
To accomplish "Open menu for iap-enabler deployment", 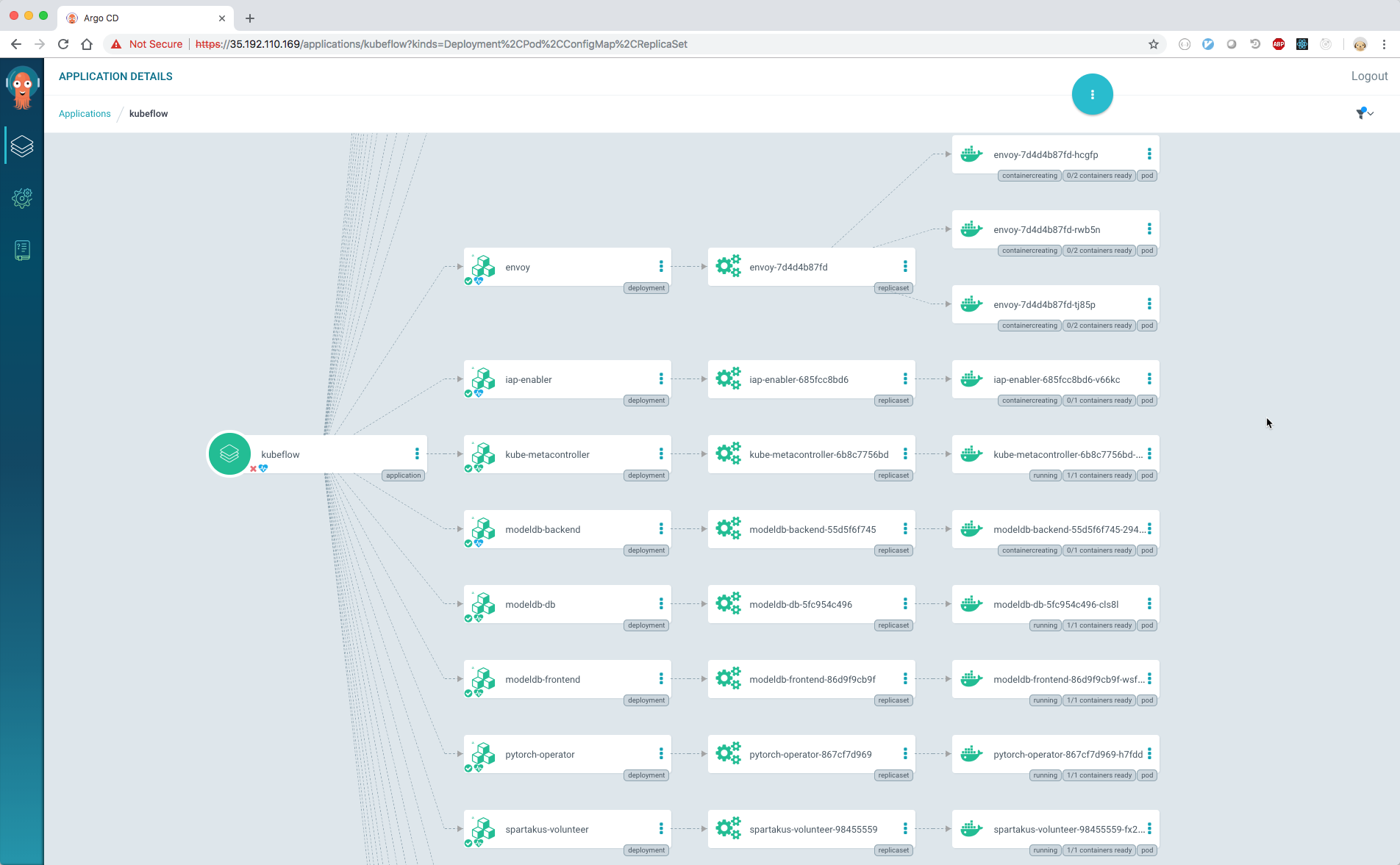I will tap(661, 379).
